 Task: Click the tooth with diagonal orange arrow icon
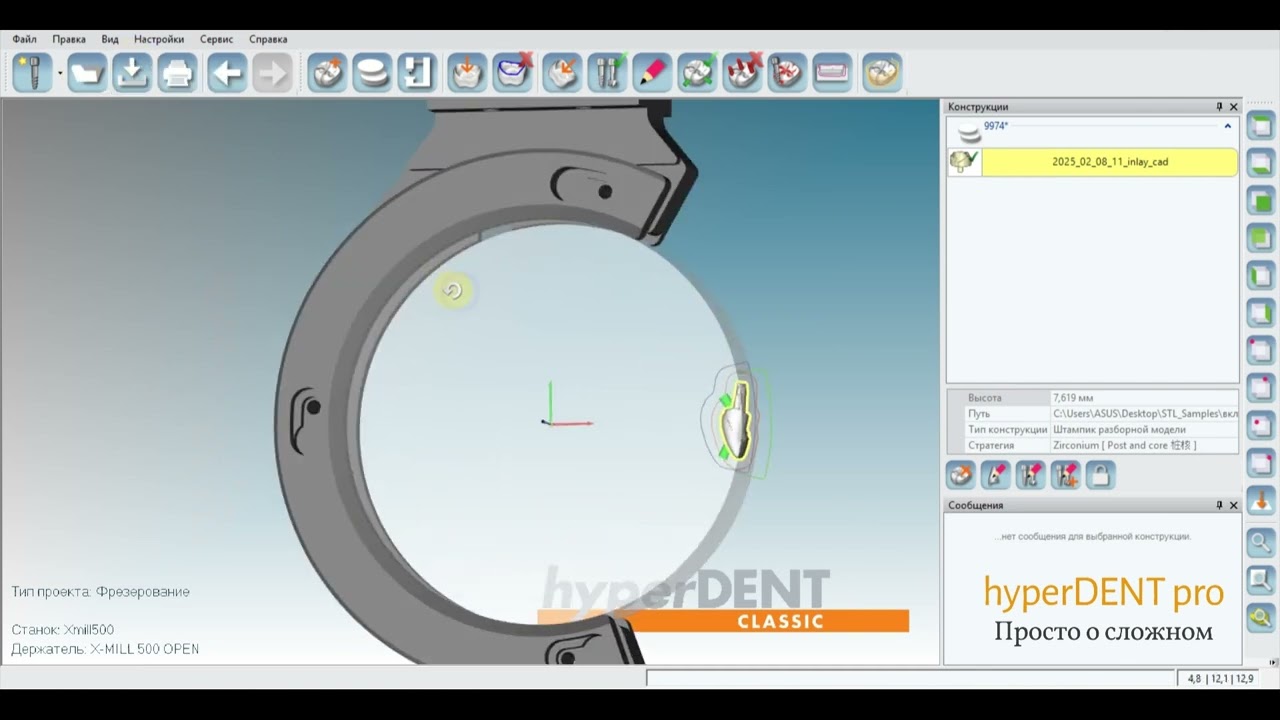pos(562,73)
